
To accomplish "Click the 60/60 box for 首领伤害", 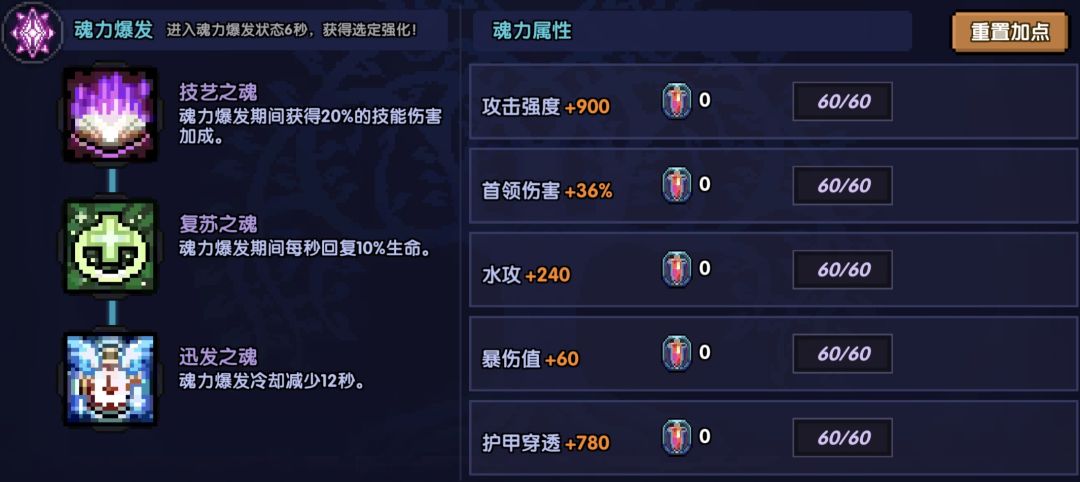I will coord(843,186).
